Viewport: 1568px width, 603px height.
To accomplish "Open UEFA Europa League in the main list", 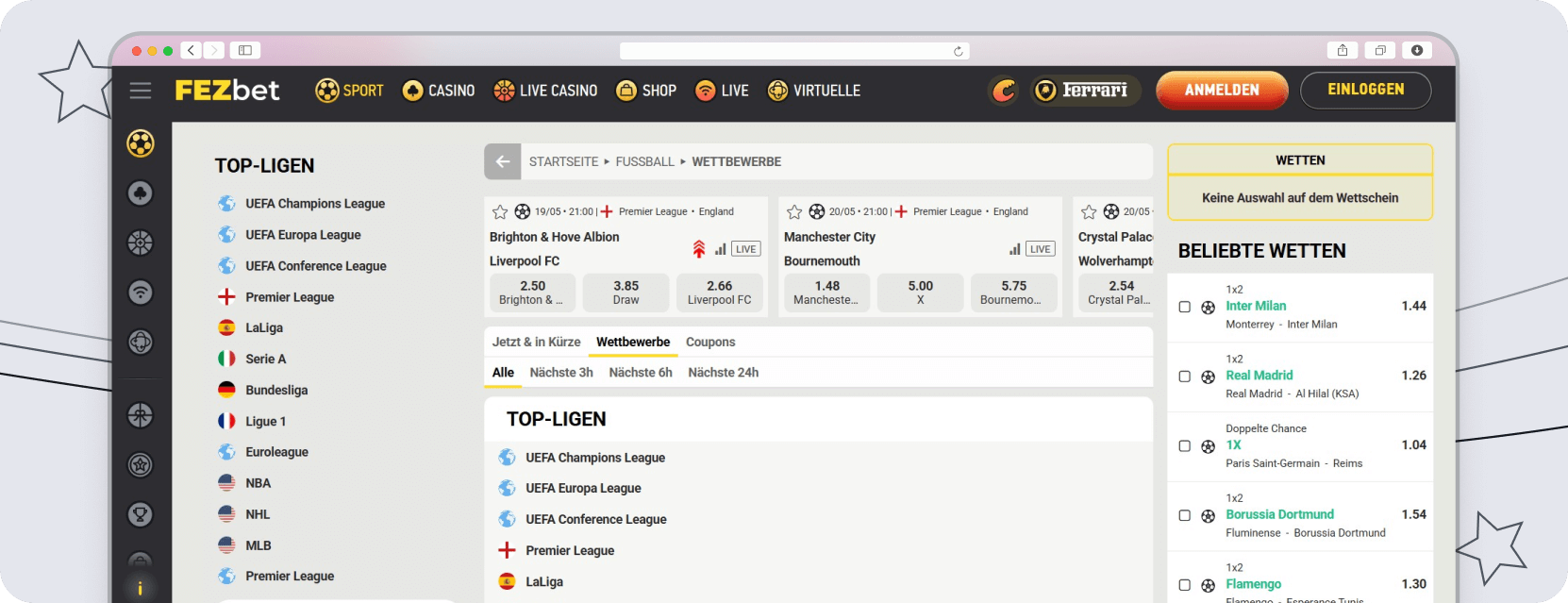I will point(583,488).
